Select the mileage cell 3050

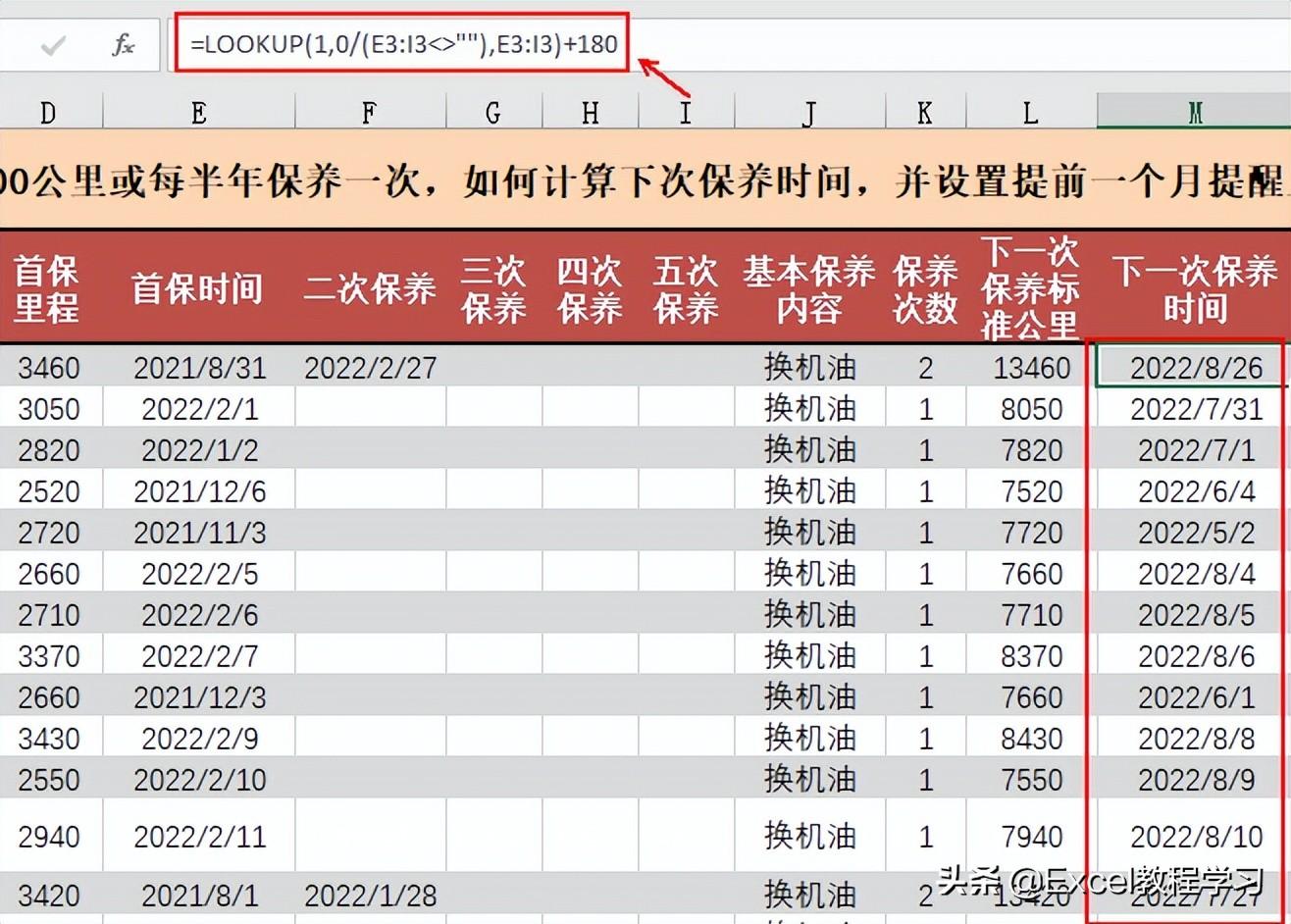point(48,409)
